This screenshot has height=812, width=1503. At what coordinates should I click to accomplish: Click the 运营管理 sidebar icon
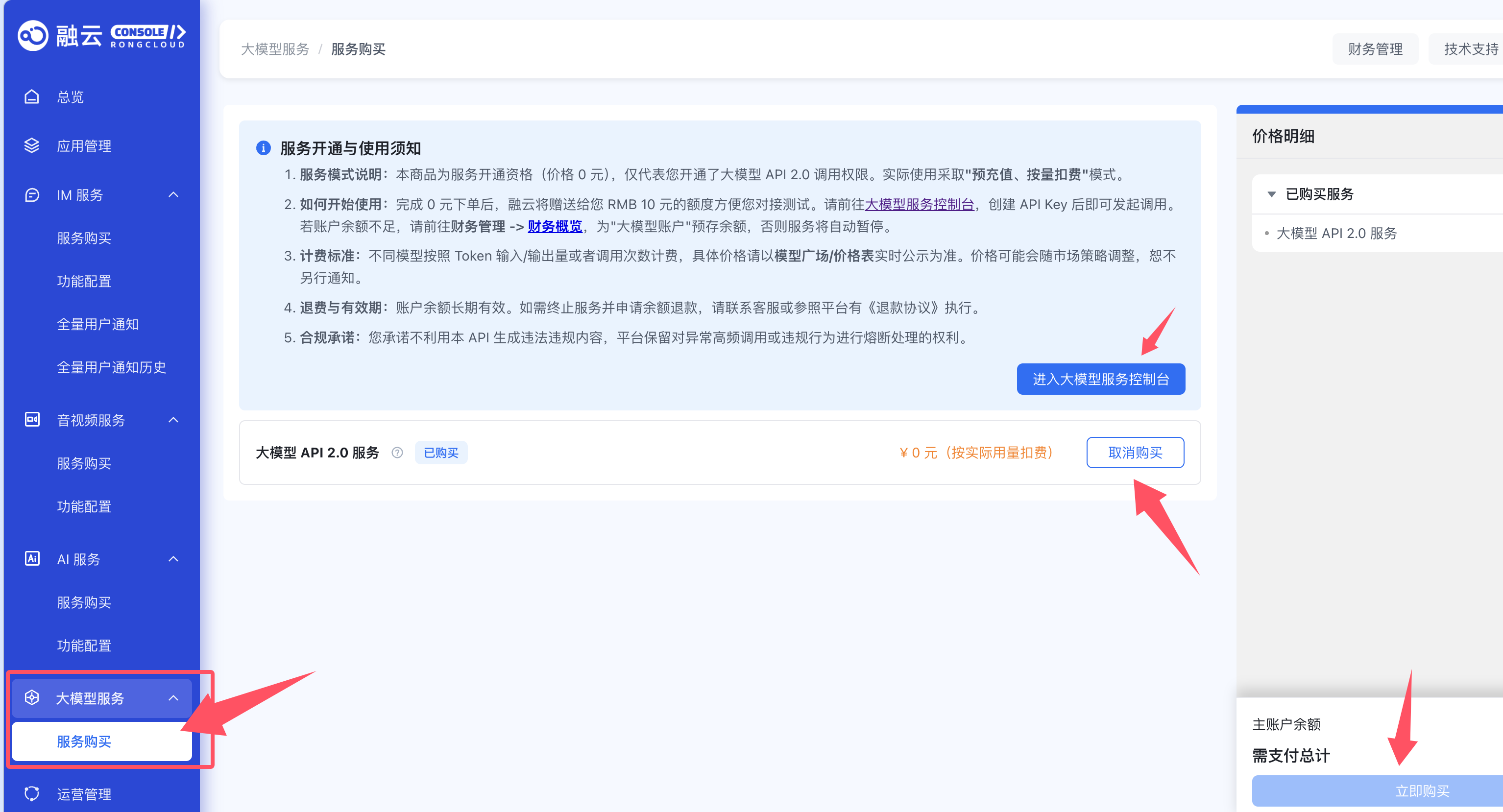pyautogui.click(x=32, y=793)
